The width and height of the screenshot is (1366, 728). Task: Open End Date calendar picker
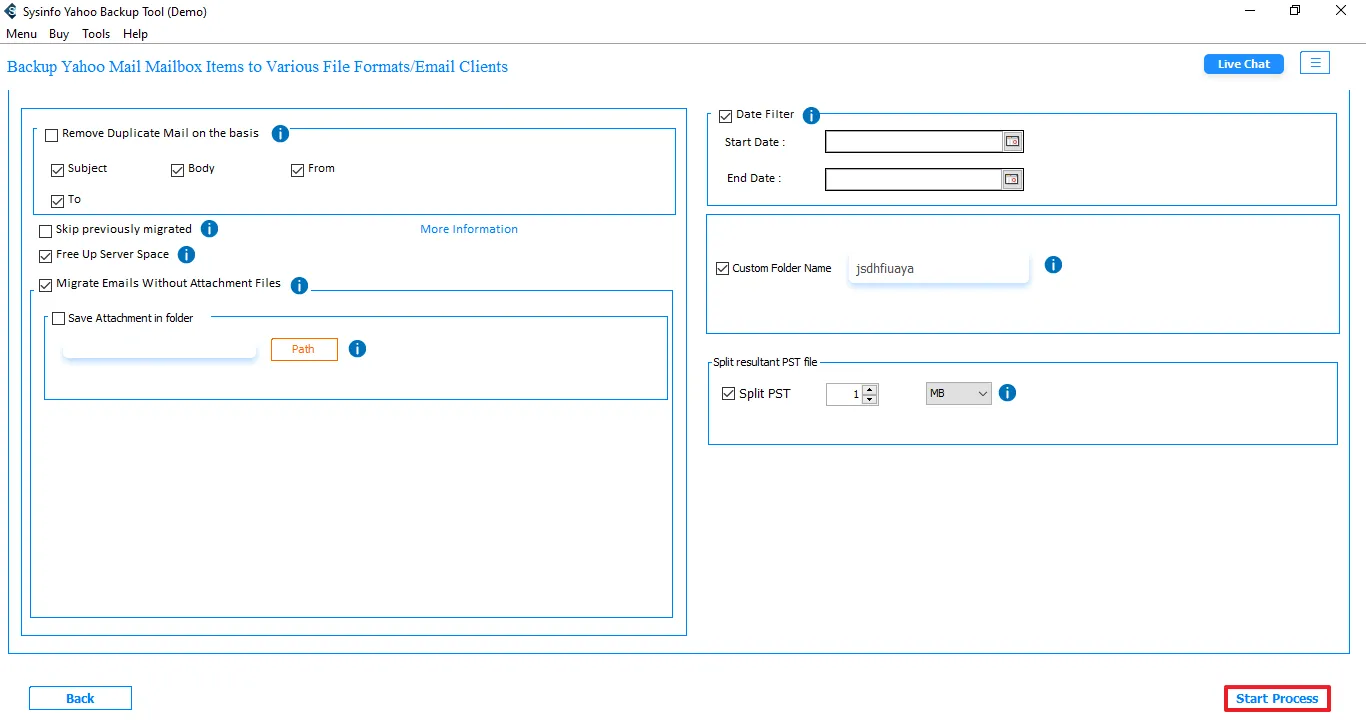click(x=1012, y=179)
